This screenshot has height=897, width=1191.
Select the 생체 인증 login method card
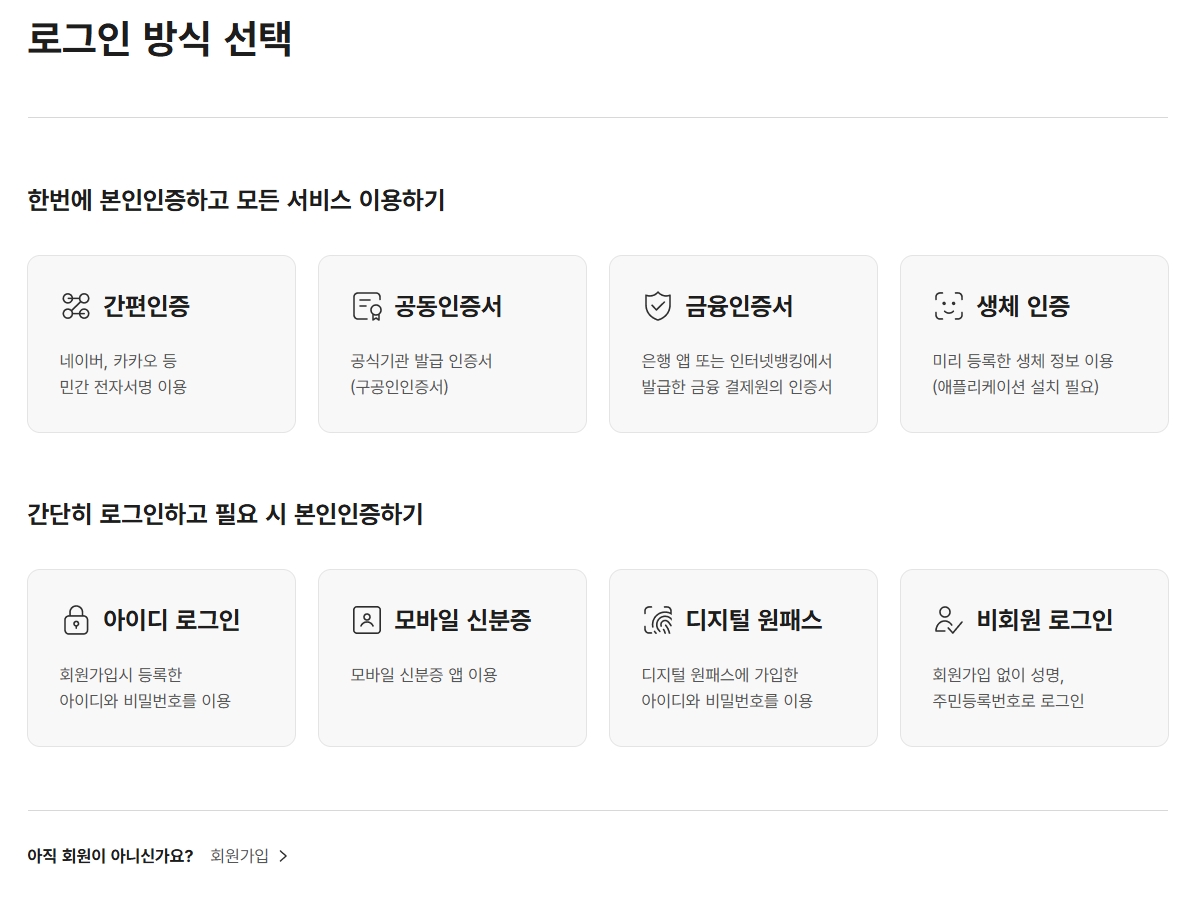pos(1034,344)
